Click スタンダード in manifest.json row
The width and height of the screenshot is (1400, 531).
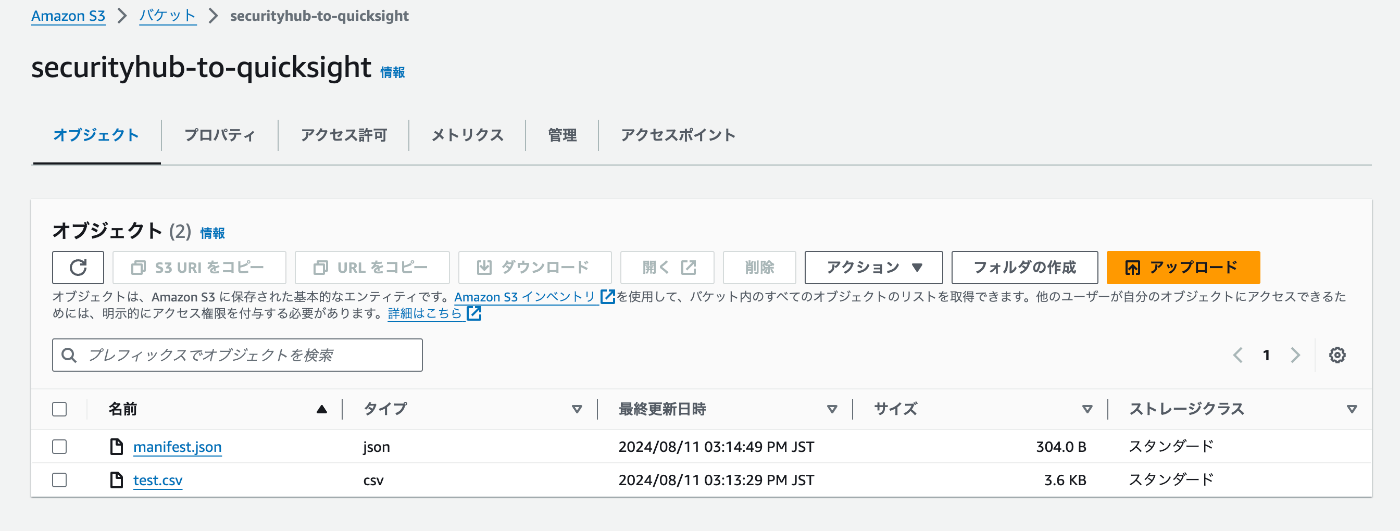(1171, 447)
